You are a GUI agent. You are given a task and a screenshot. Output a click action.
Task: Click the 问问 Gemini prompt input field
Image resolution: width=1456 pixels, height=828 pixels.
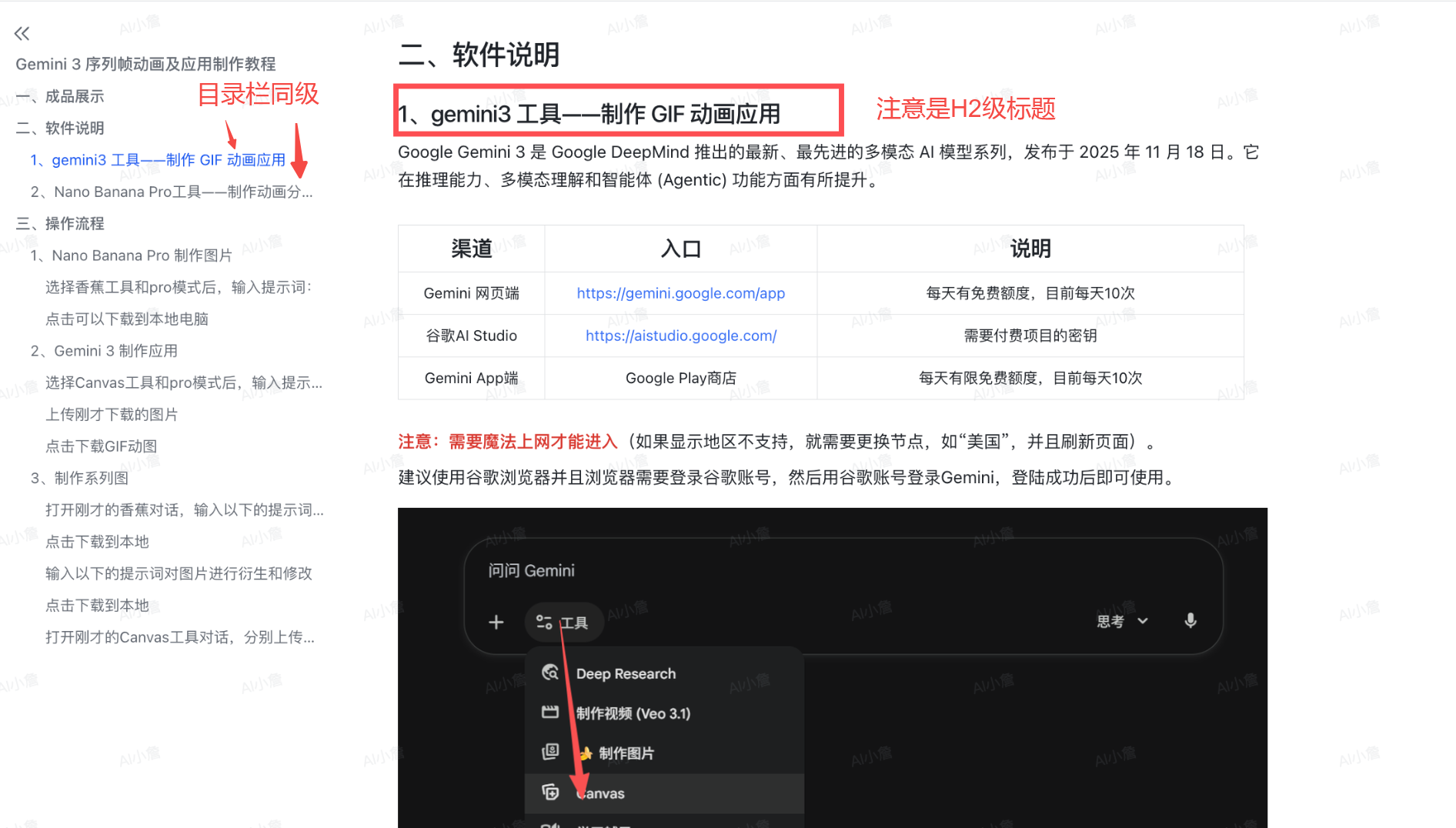[x=843, y=570]
